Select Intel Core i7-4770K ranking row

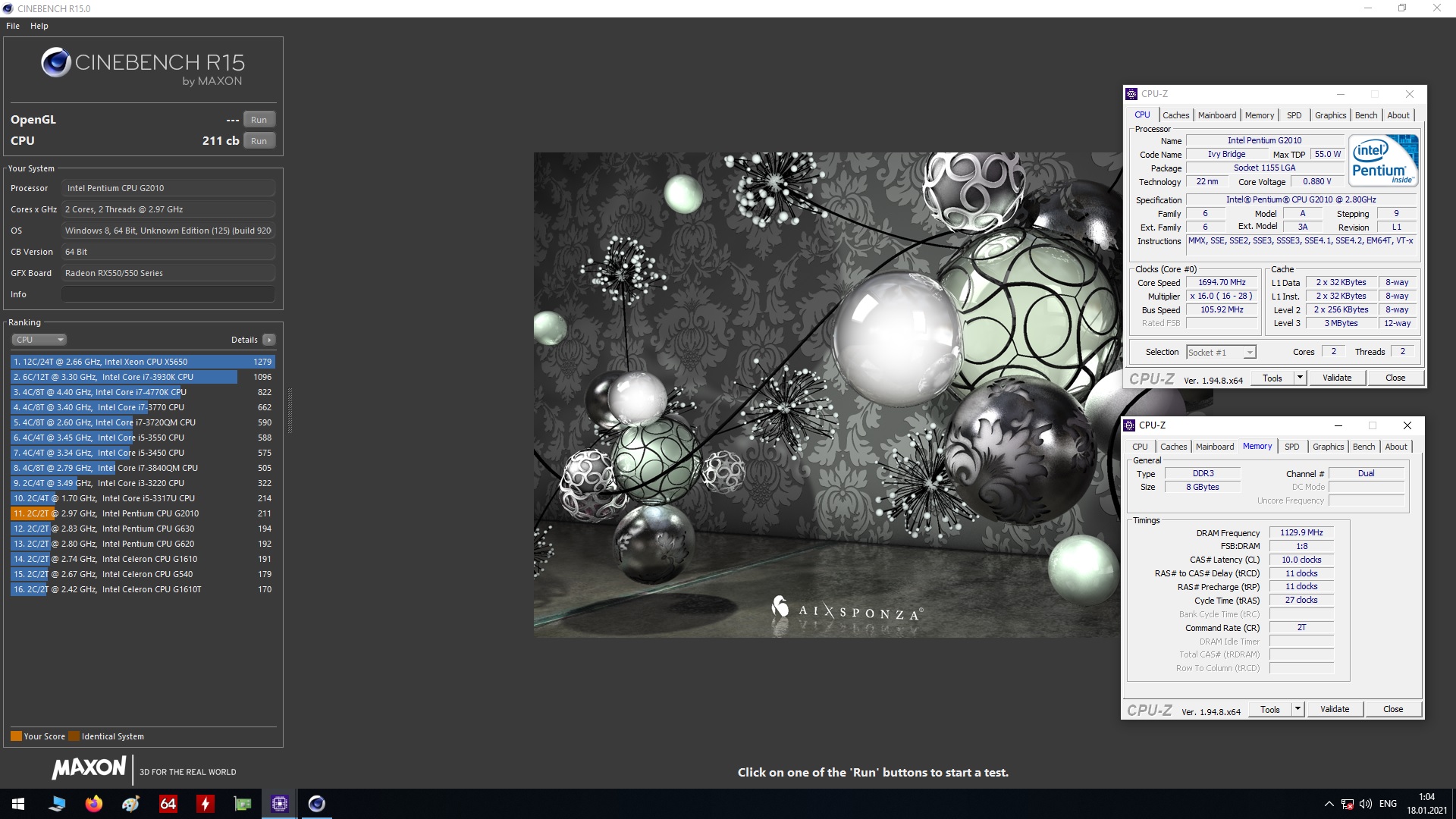pos(143,392)
